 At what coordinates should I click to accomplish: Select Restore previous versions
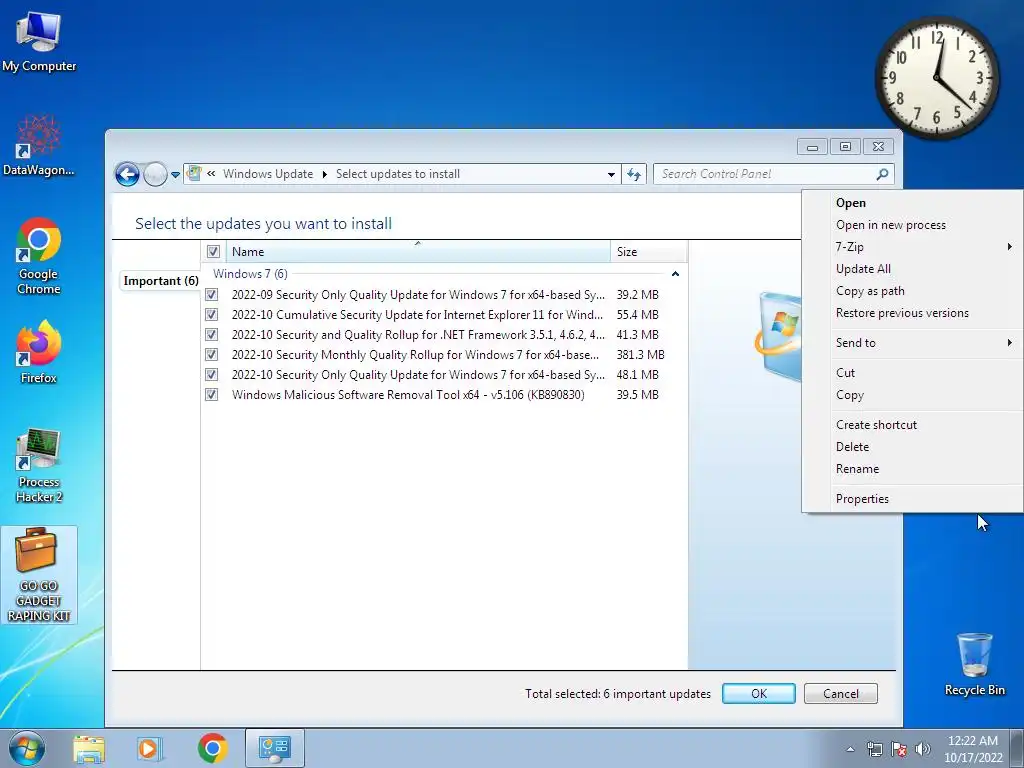[x=913, y=313]
